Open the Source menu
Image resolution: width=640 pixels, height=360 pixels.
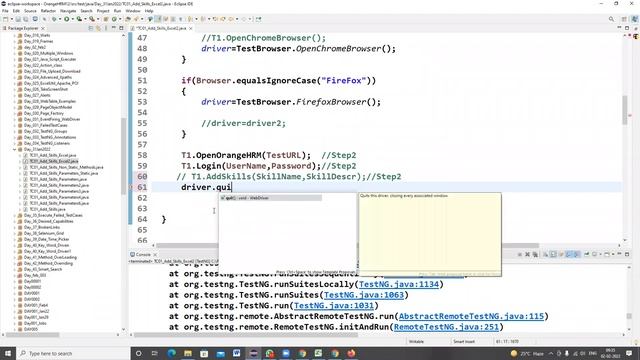(x=30, y=11)
